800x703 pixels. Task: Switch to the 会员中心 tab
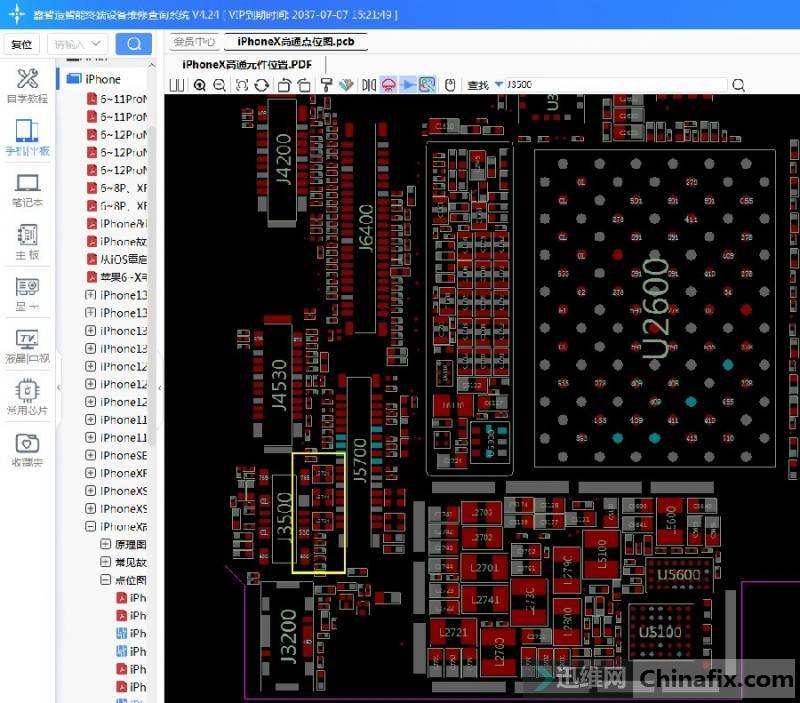(x=194, y=42)
